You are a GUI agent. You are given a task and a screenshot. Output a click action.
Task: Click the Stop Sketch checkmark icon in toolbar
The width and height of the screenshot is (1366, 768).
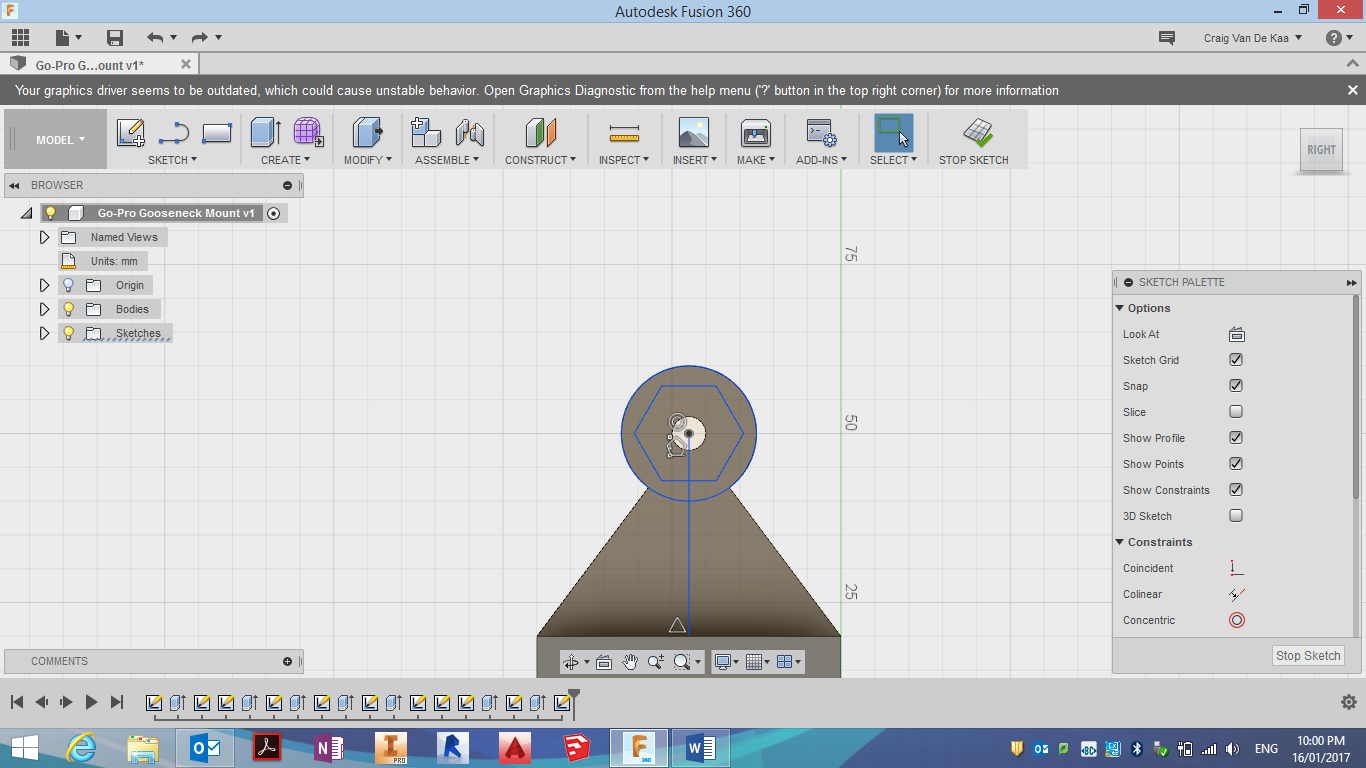pos(978,133)
